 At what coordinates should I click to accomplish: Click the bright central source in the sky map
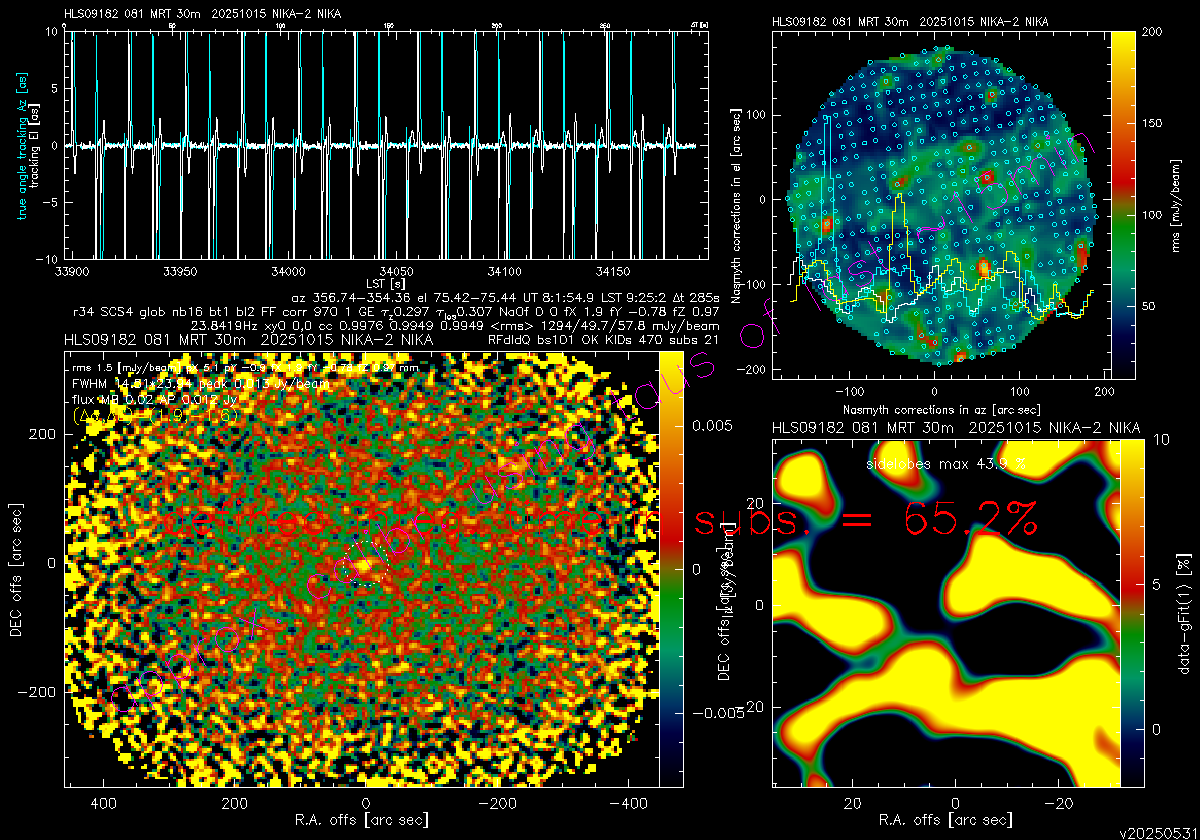click(361, 567)
